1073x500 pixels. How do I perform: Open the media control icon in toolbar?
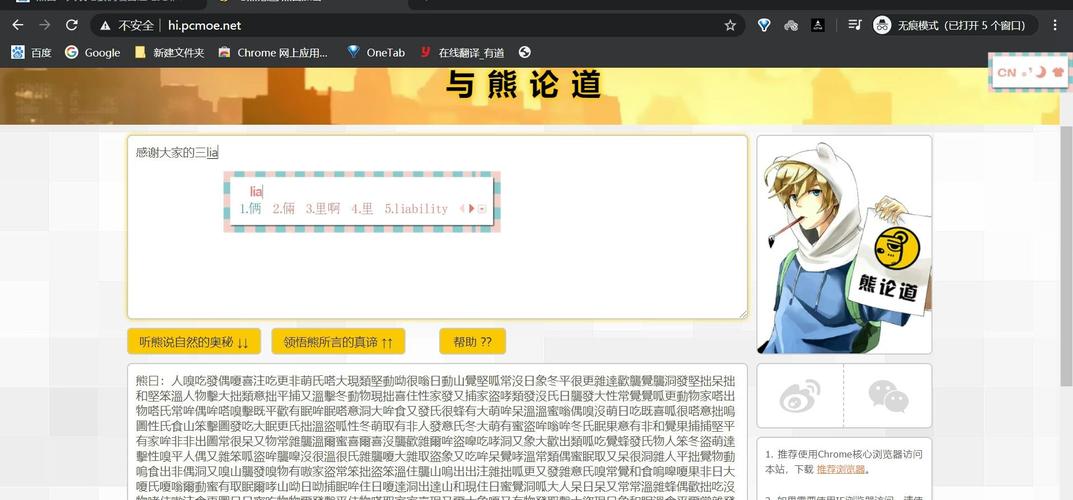pos(855,25)
